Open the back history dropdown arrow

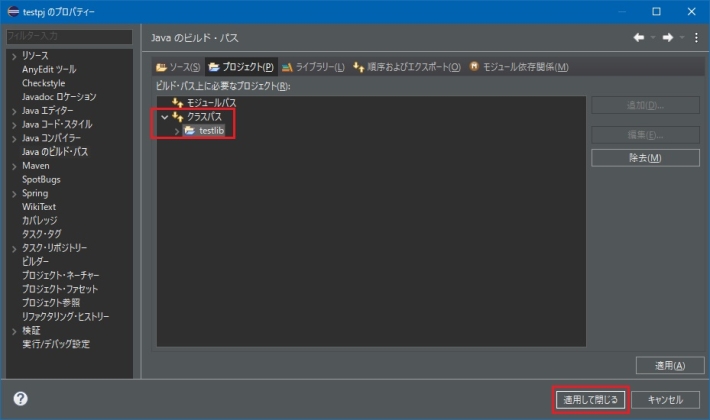coord(653,38)
